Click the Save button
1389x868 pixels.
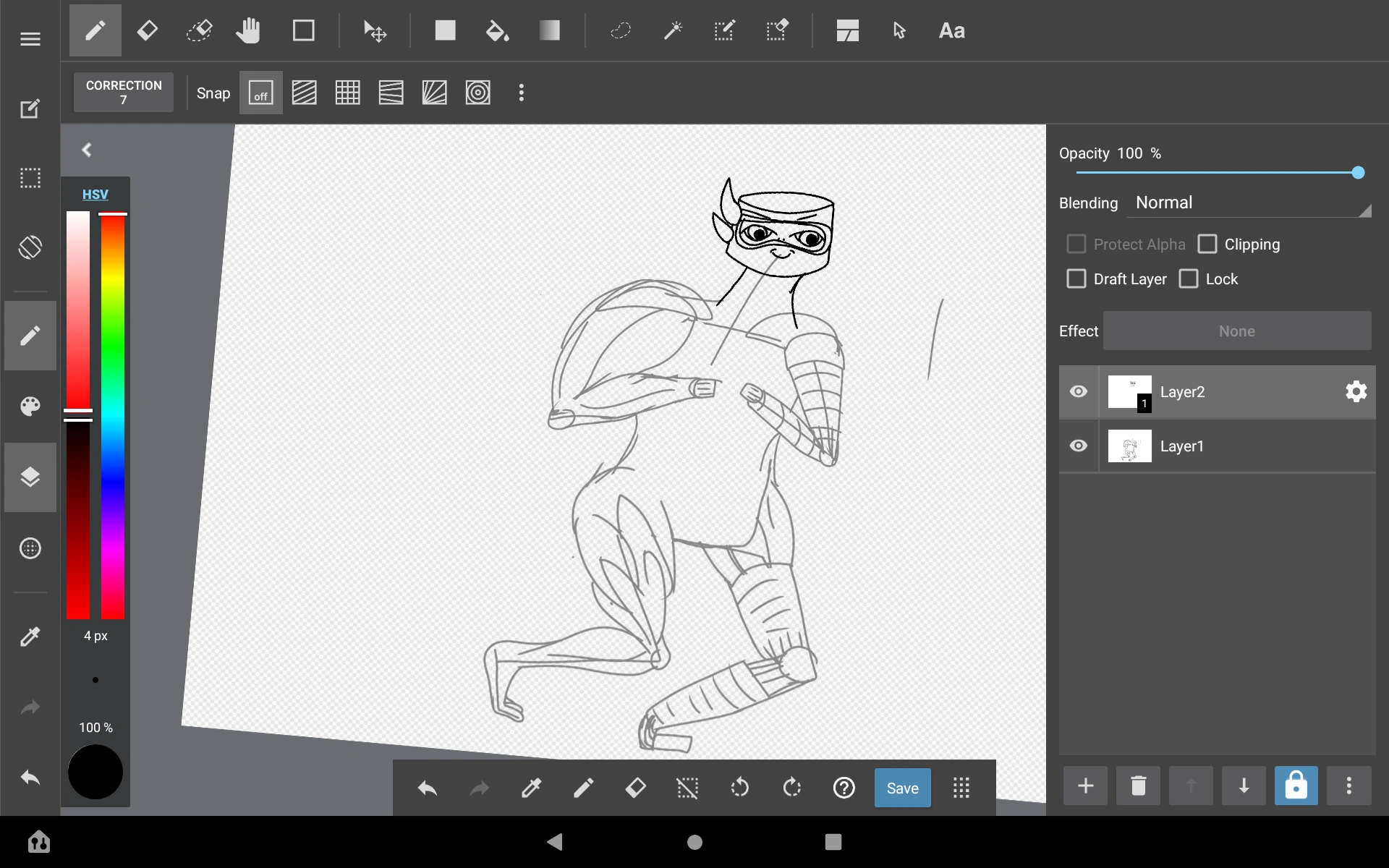[902, 788]
